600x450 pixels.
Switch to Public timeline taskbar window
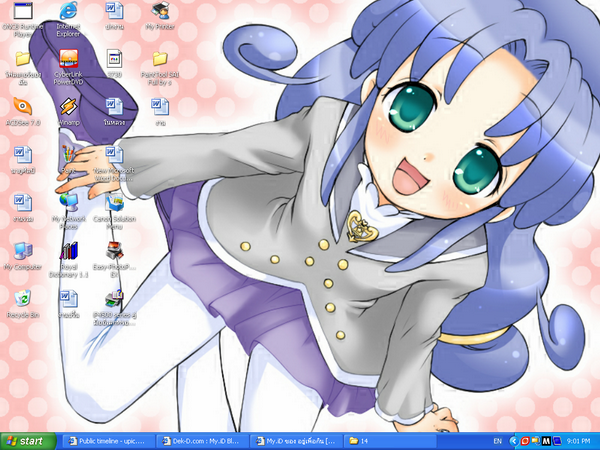point(107,441)
